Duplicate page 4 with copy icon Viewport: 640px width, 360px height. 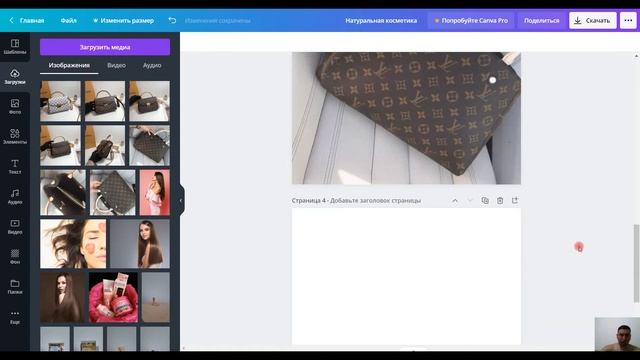point(485,200)
